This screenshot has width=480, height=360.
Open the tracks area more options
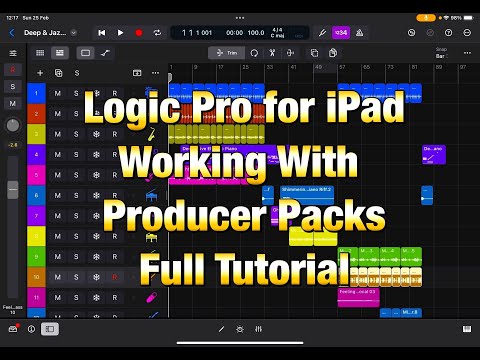(x=467, y=53)
